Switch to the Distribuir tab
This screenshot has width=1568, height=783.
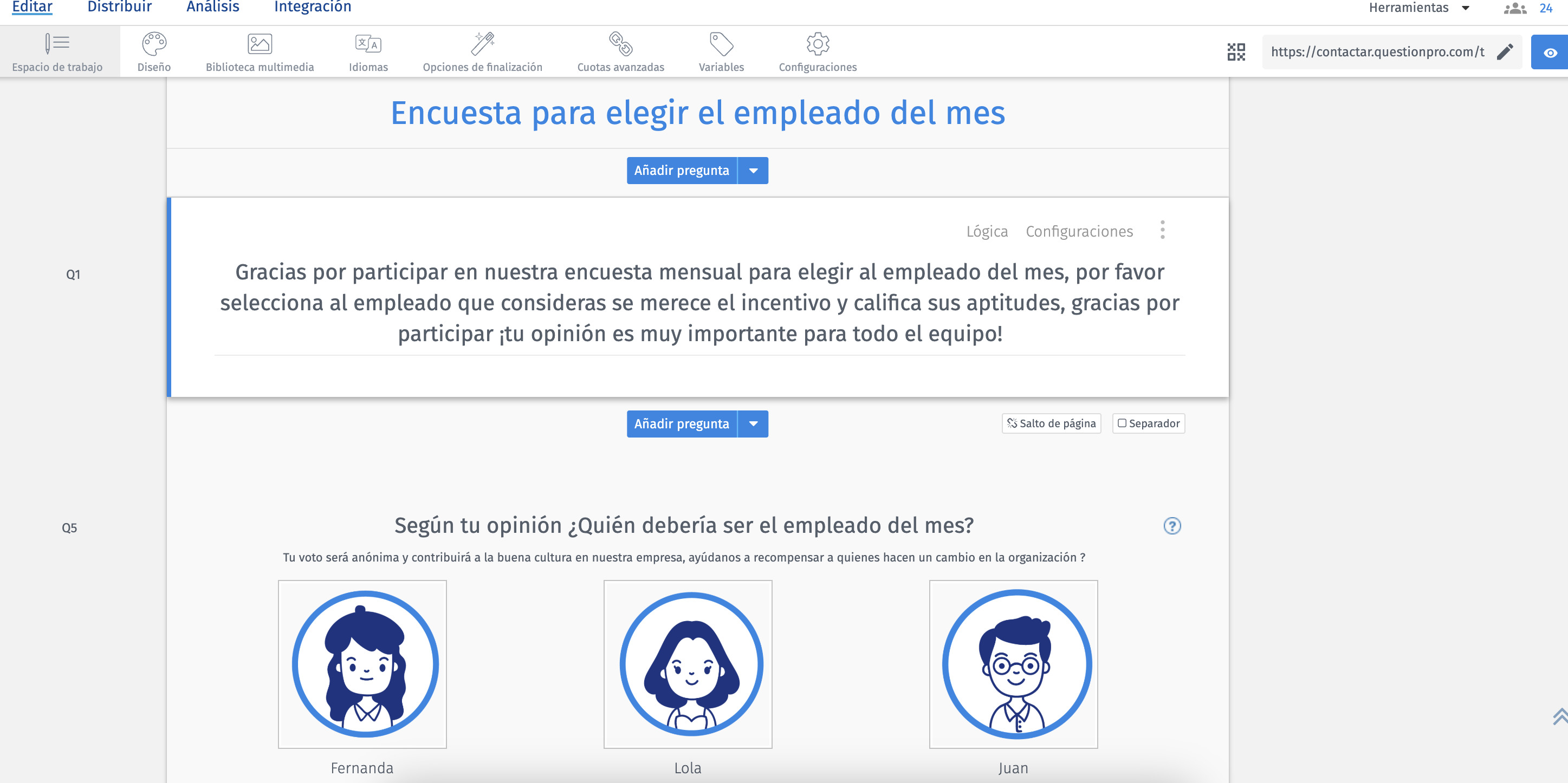coord(119,7)
